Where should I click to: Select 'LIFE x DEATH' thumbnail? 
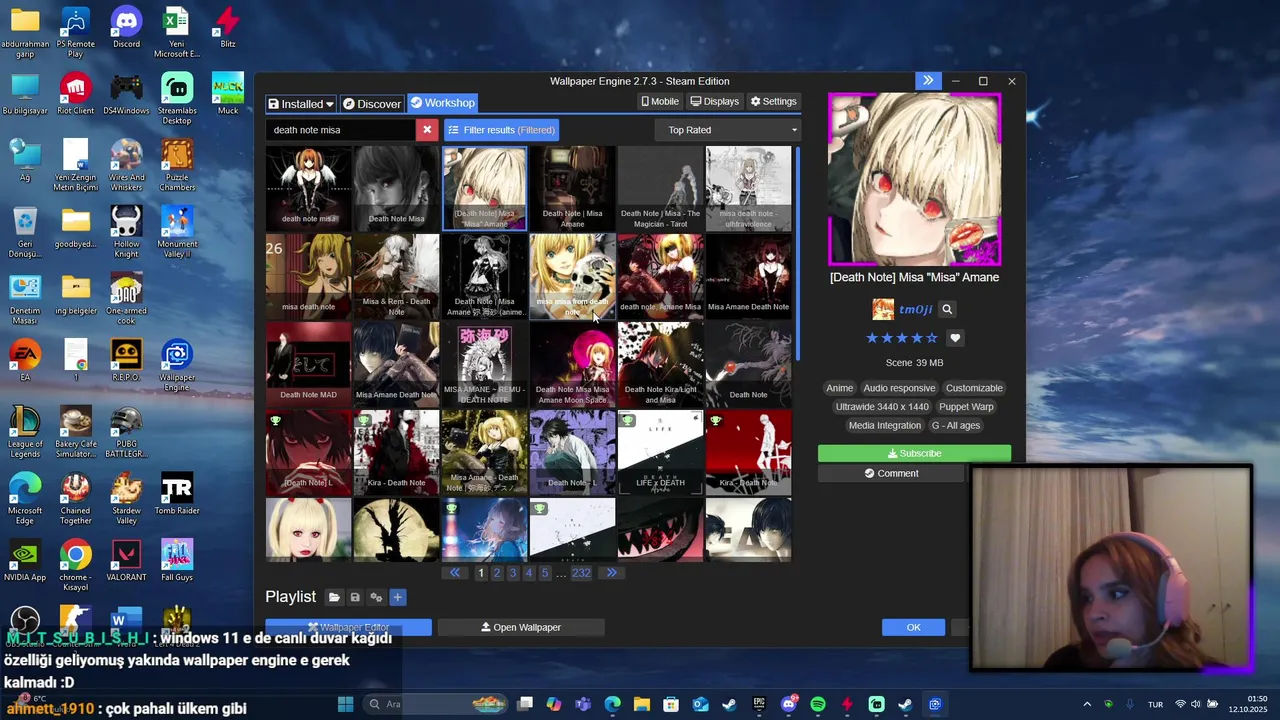click(660, 453)
